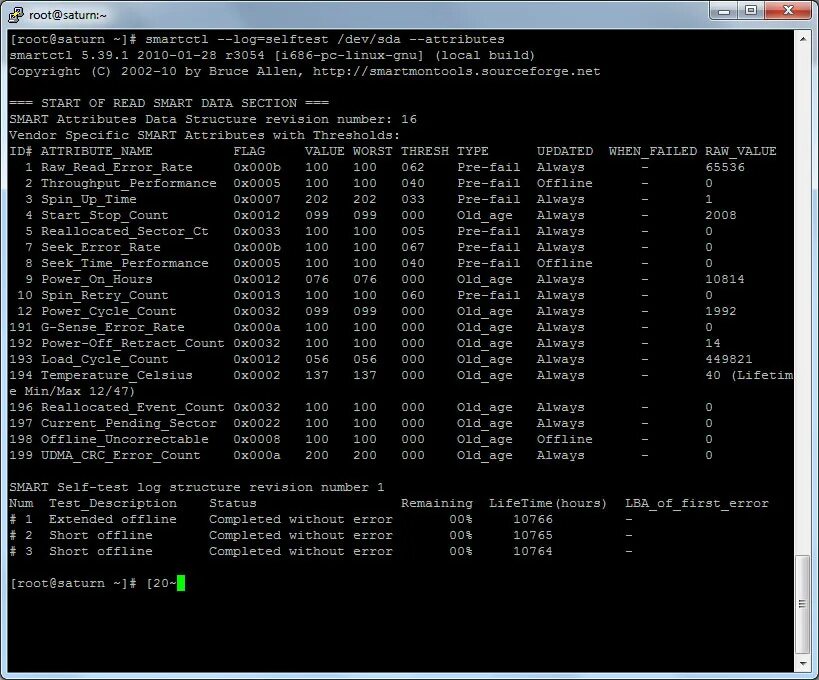Image resolution: width=819 pixels, height=680 pixels.
Task: Click the green terminal cursor block
Action: click(x=181, y=583)
